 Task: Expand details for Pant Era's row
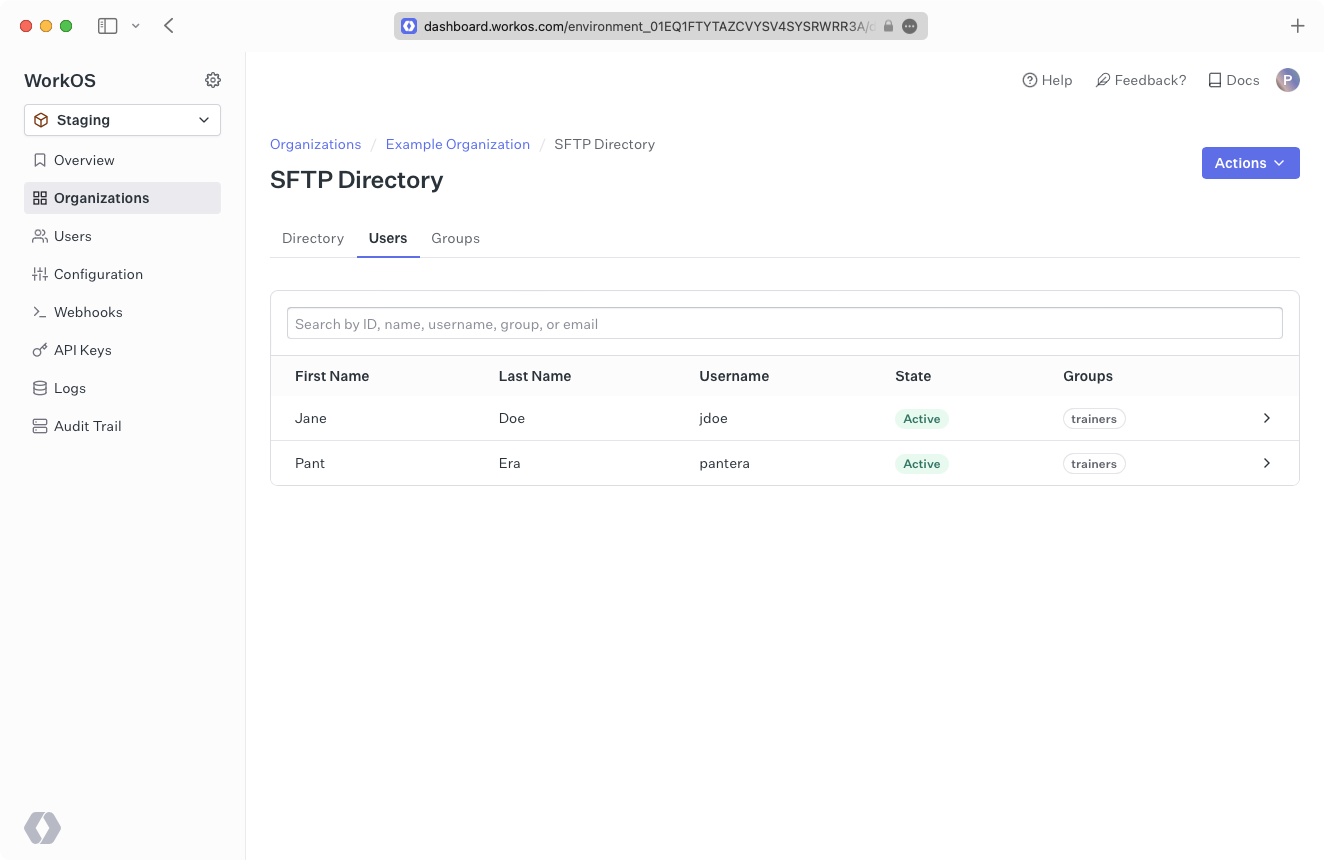(1266, 463)
